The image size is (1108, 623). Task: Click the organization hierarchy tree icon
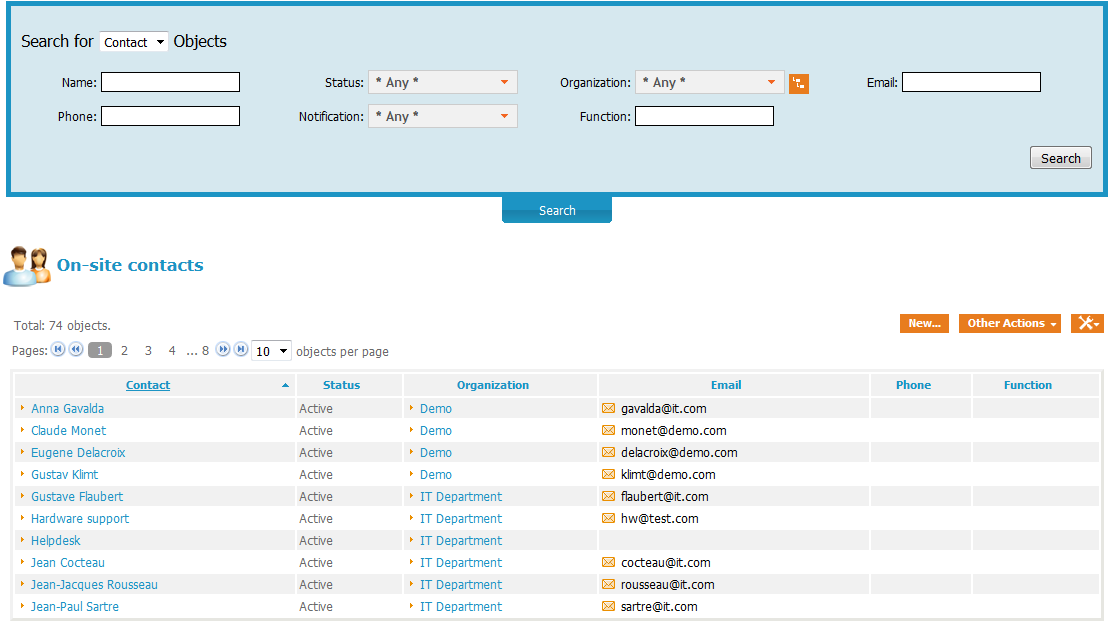click(798, 83)
